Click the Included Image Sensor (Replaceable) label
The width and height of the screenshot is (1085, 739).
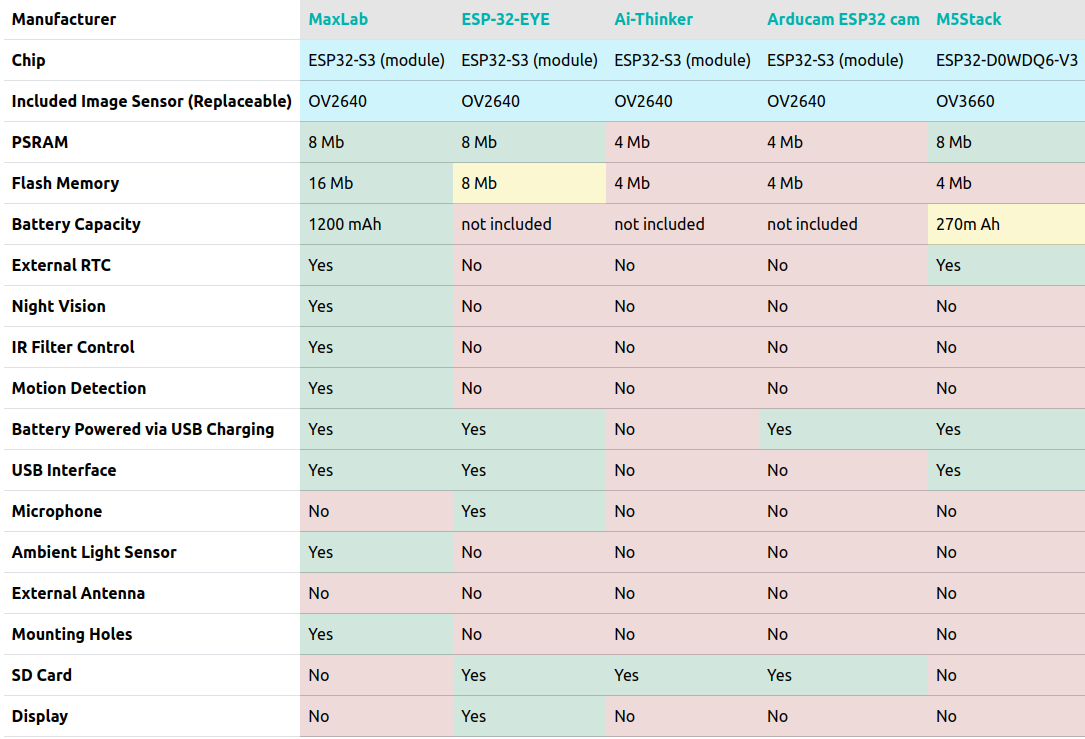pos(152,101)
